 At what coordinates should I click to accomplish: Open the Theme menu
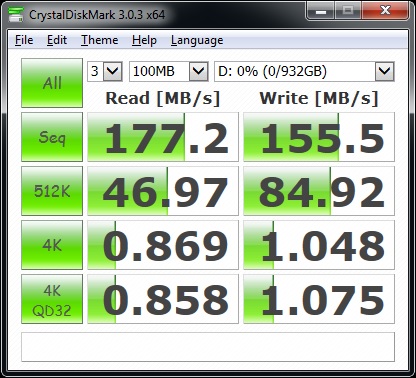tap(100, 40)
